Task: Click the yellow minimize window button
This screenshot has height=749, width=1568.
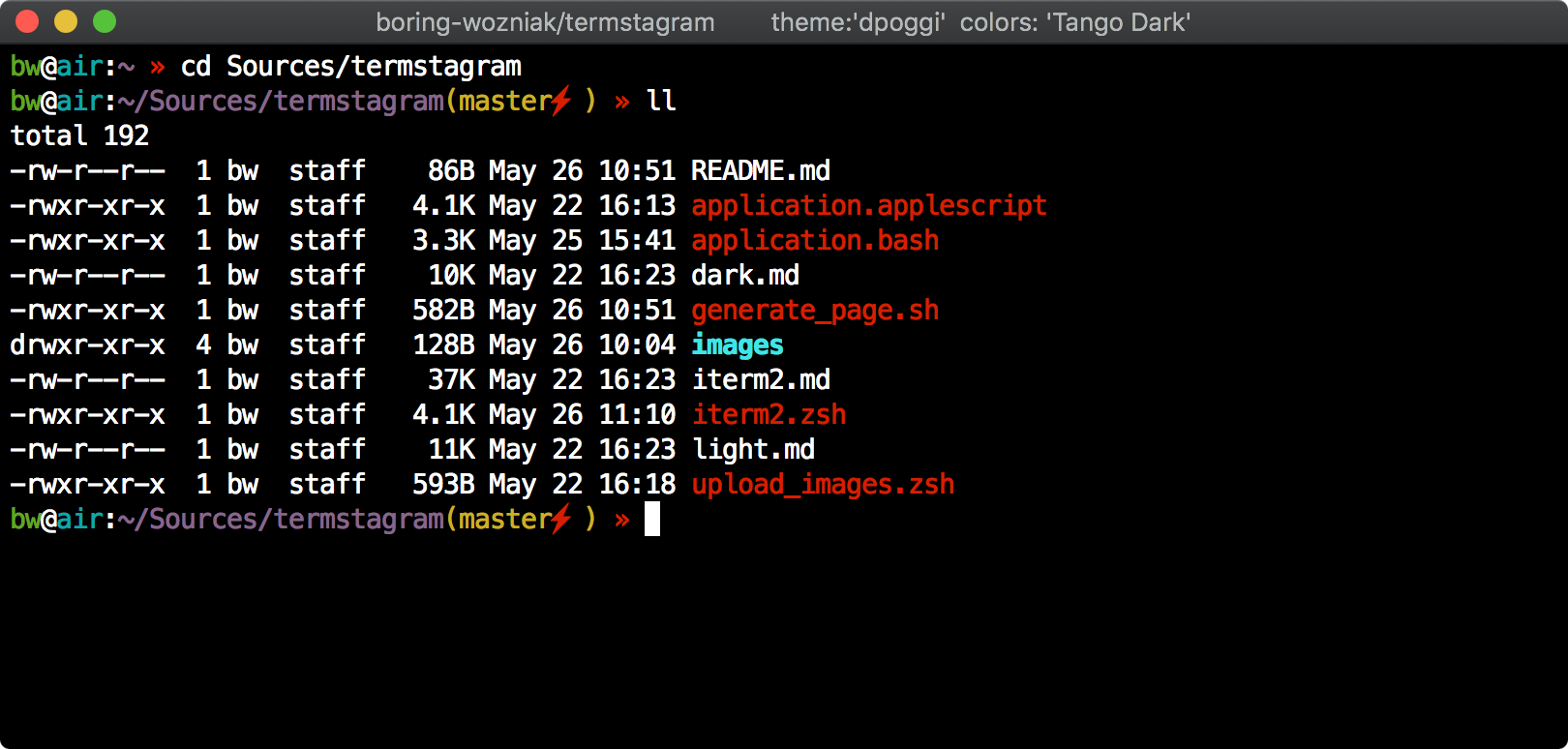Action: [x=66, y=21]
